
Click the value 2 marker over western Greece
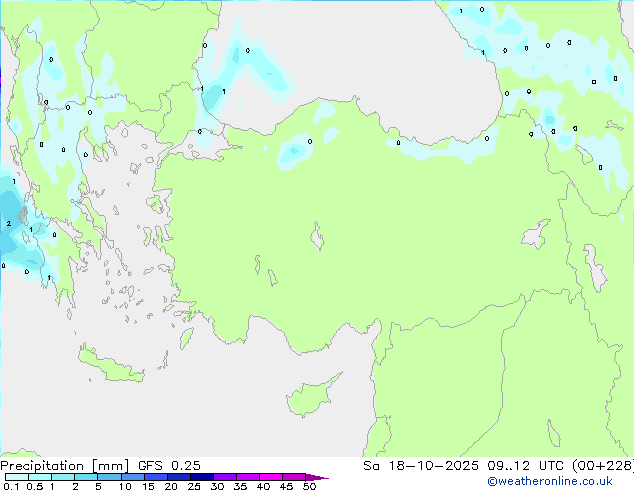[9, 223]
